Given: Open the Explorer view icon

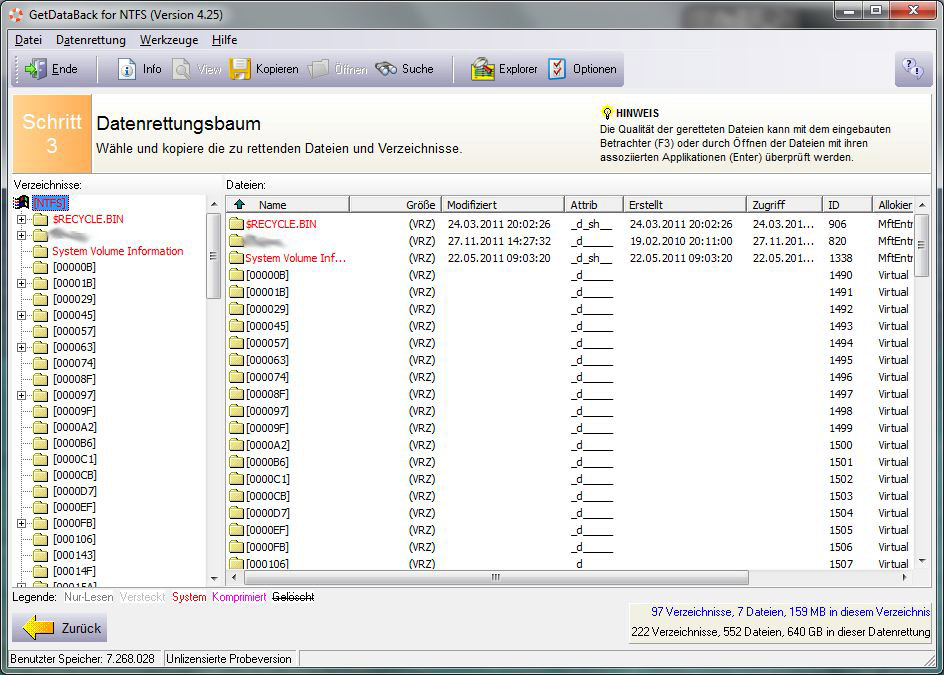Looking at the screenshot, I should coord(482,69).
